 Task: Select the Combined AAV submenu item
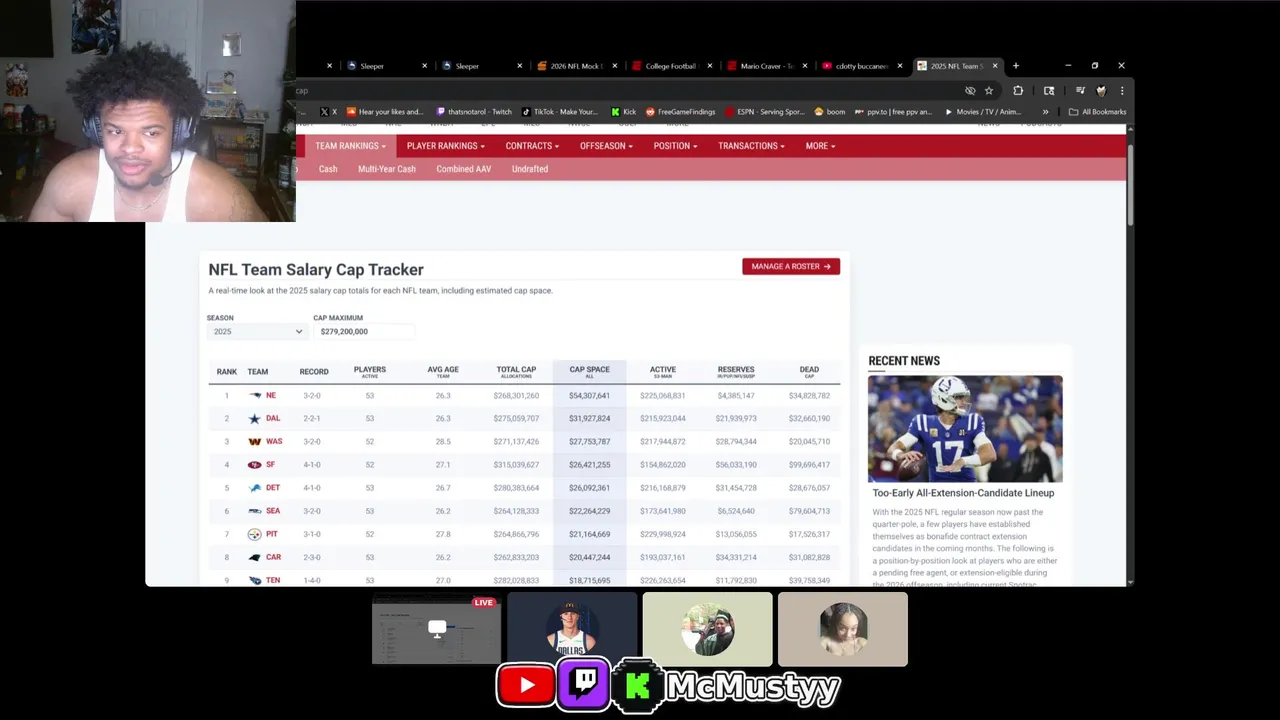point(464,169)
